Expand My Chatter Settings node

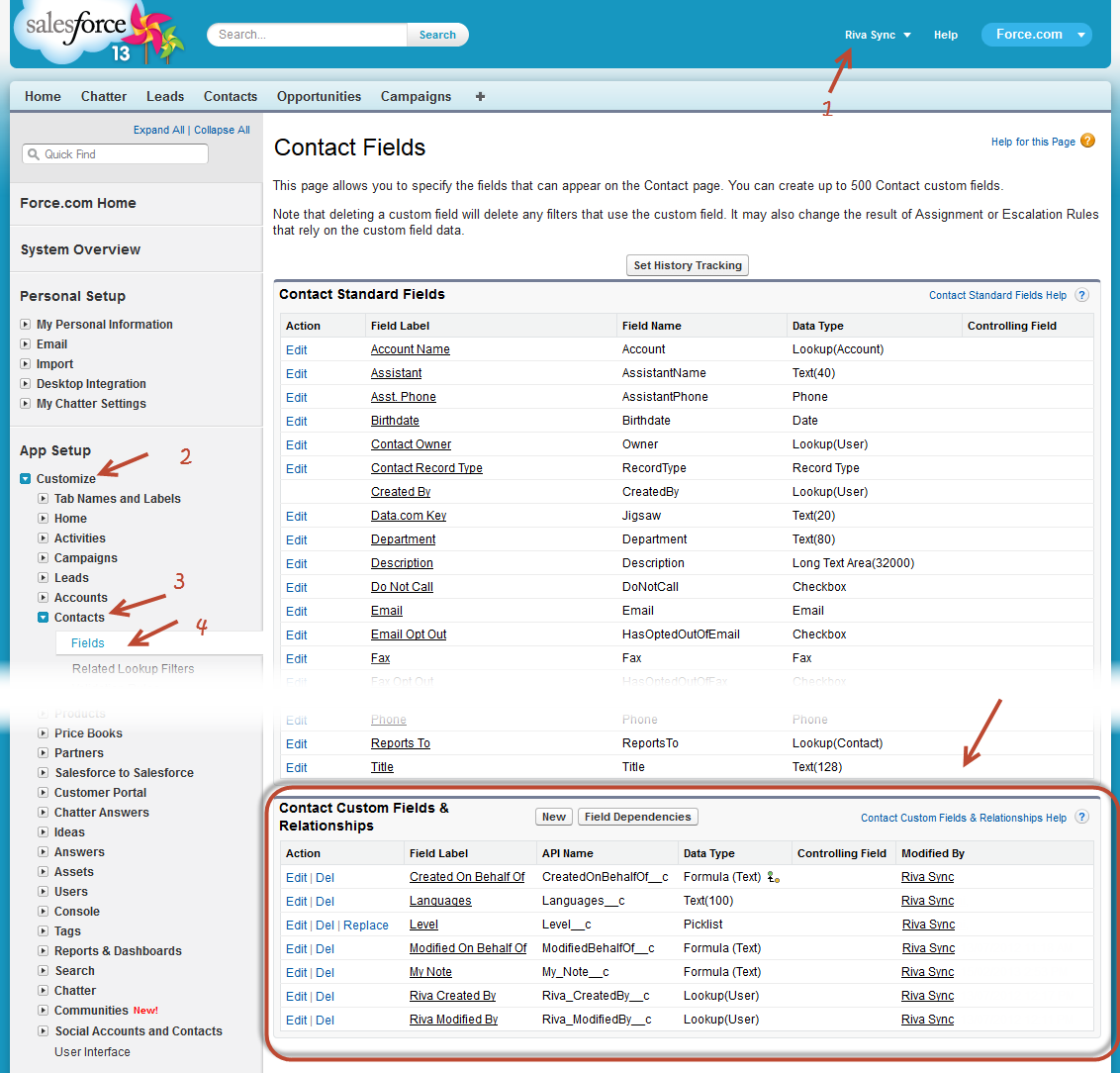coord(26,404)
